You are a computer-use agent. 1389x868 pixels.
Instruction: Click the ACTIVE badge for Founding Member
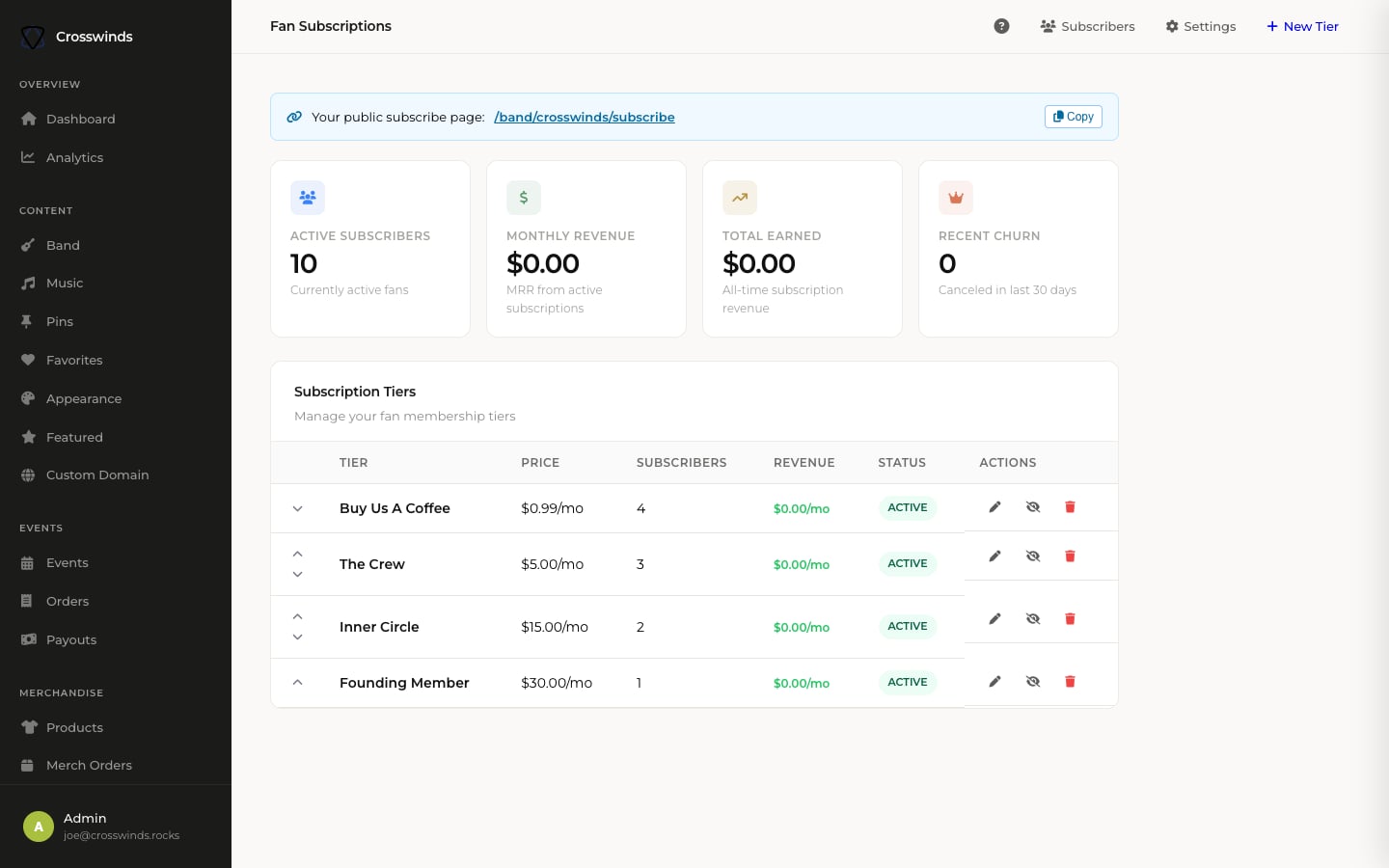(907, 682)
